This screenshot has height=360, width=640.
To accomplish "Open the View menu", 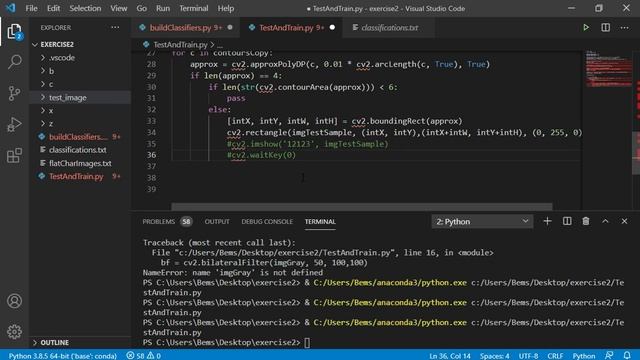I will coord(118,8).
